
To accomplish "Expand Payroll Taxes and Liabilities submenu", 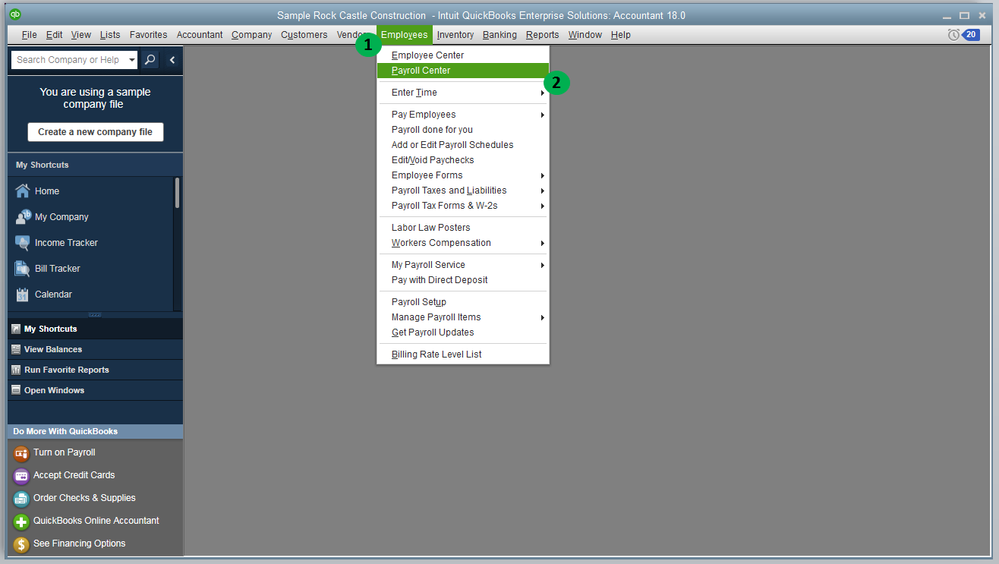I will pyautogui.click(x=542, y=191).
